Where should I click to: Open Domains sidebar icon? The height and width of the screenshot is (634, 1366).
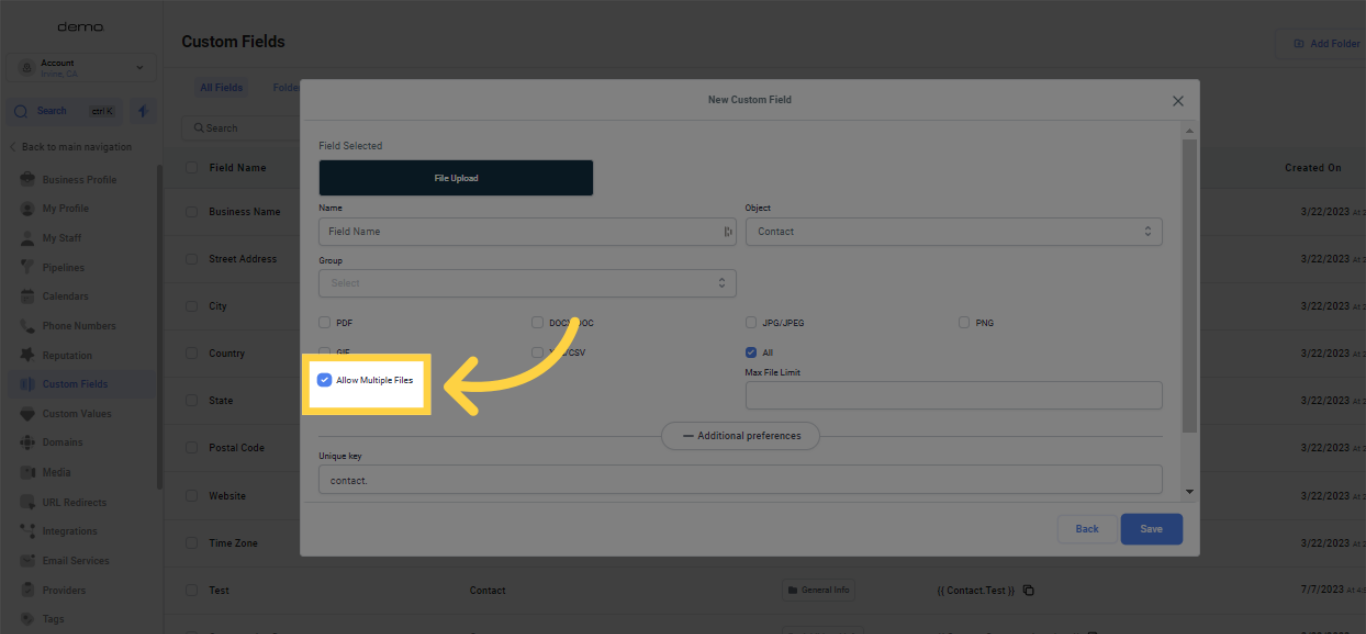click(27, 443)
